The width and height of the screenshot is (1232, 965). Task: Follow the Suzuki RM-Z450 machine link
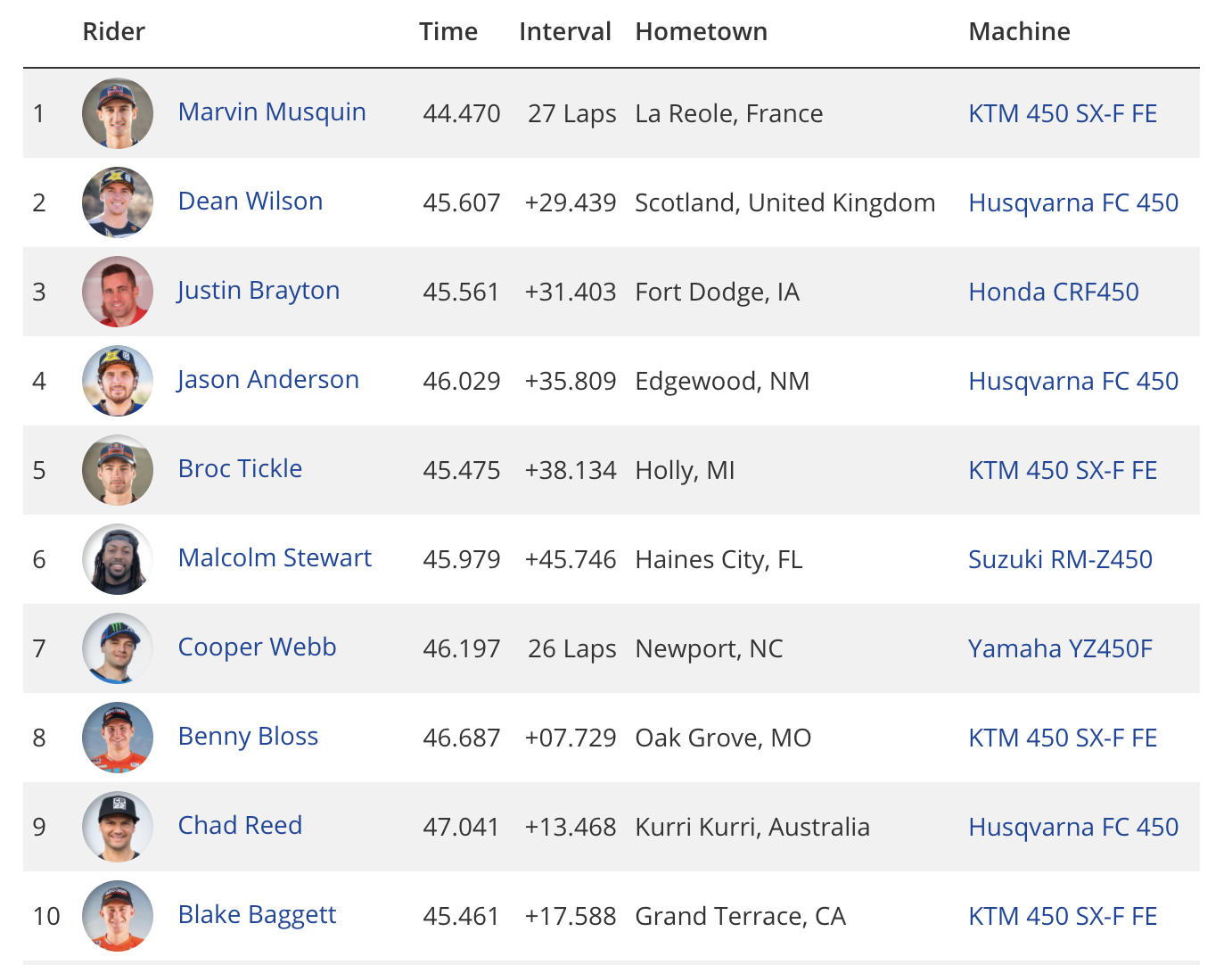click(x=1061, y=560)
